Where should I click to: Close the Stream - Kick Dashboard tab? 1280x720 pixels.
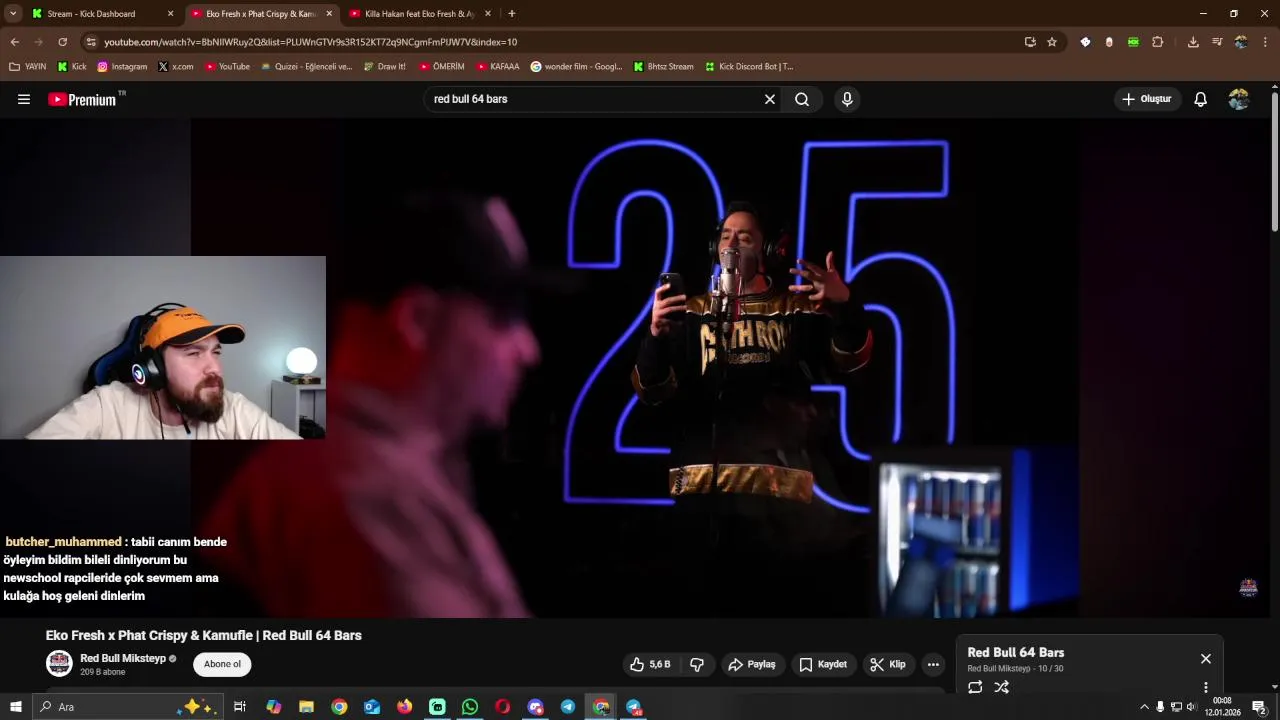coord(170,14)
